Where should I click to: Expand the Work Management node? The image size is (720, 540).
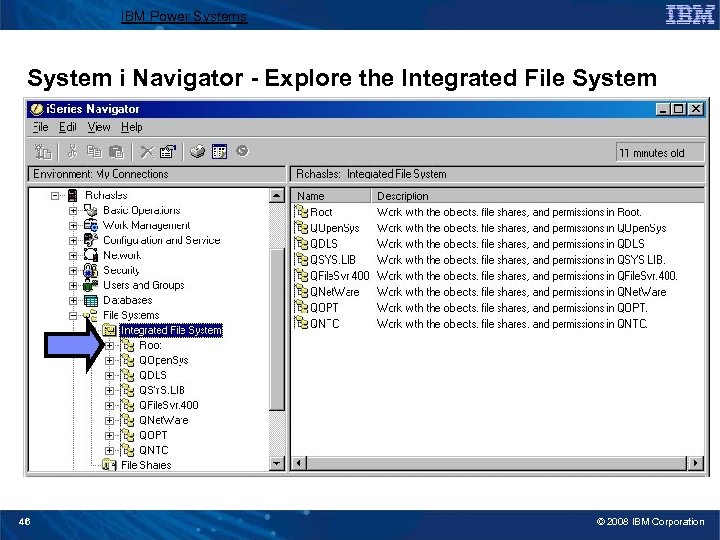pos(73,226)
